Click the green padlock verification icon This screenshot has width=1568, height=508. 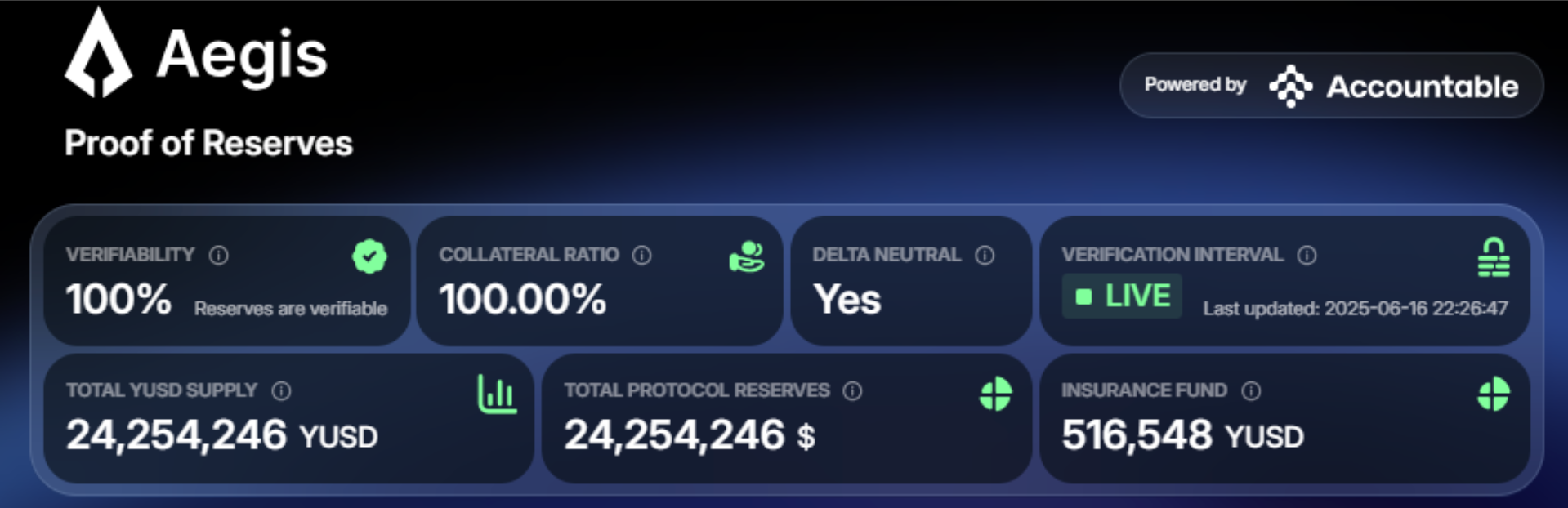tap(1493, 256)
